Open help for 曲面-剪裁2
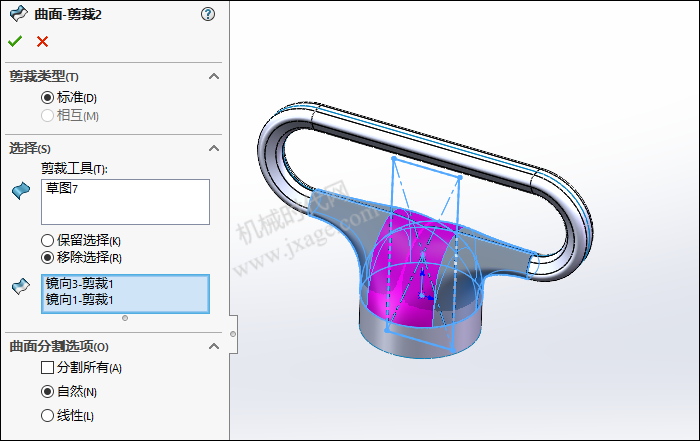Image resolution: width=700 pixels, height=441 pixels. (208, 14)
